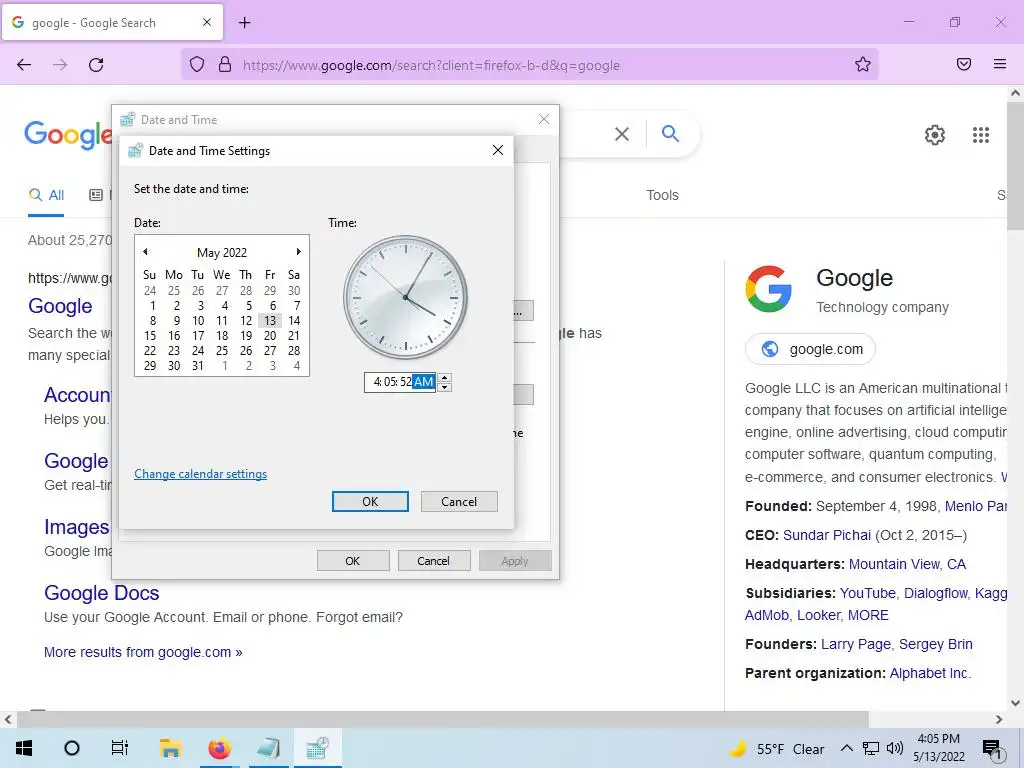Open the Date and Time taskbar item
The image size is (1024, 768).
[x=317, y=748]
